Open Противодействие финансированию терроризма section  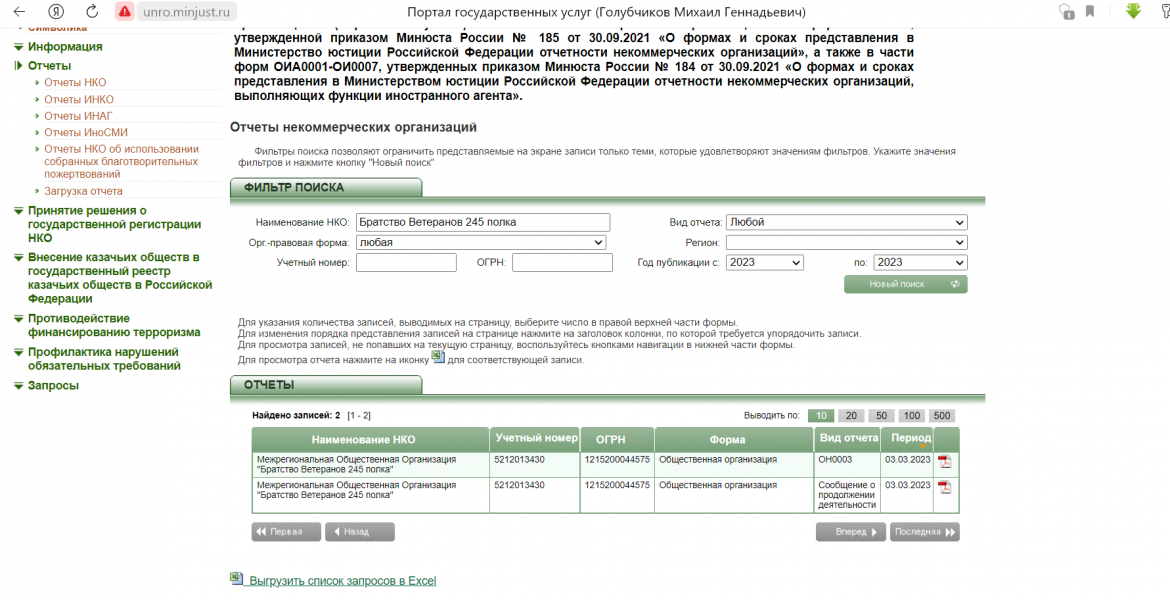tap(114, 325)
